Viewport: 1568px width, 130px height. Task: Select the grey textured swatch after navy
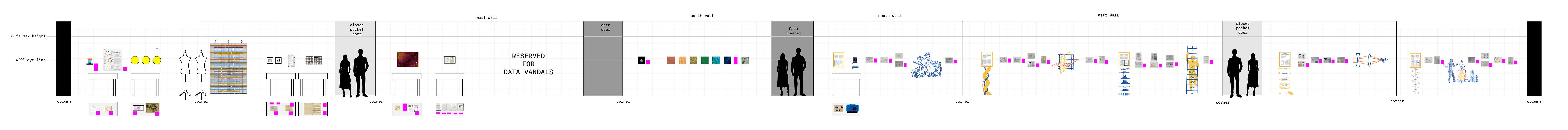(x=745, y=60)
